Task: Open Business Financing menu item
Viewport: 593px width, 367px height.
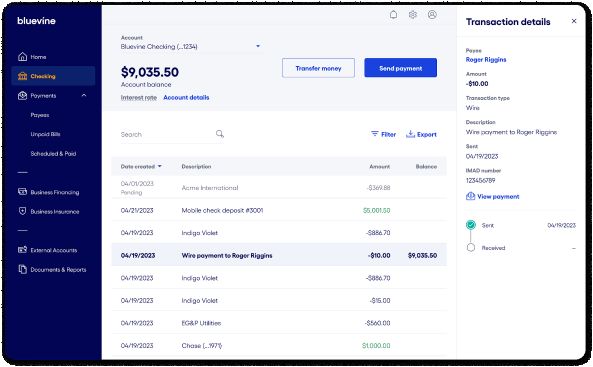Action: click(55, 192)
